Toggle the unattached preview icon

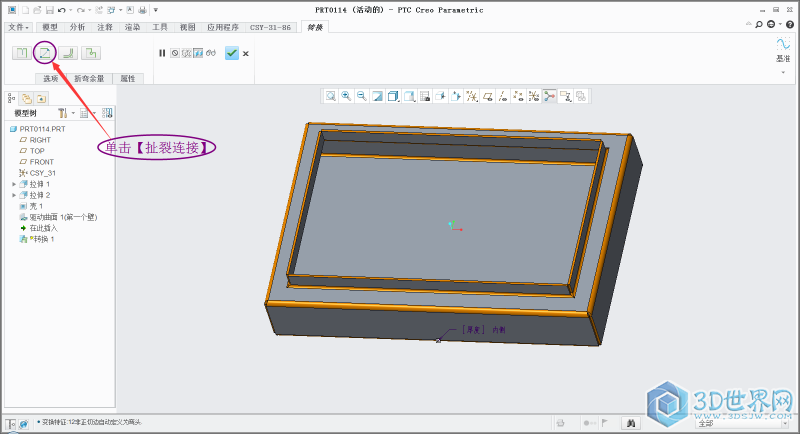(187, 53)
